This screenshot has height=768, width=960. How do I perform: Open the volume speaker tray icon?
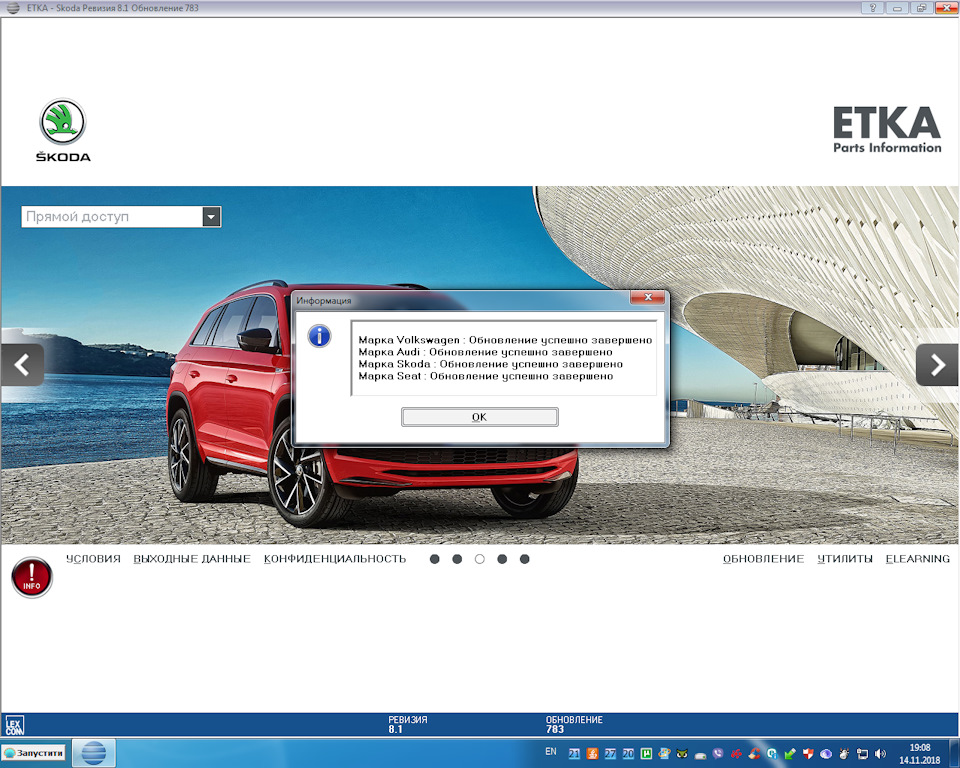coord(880,754)
